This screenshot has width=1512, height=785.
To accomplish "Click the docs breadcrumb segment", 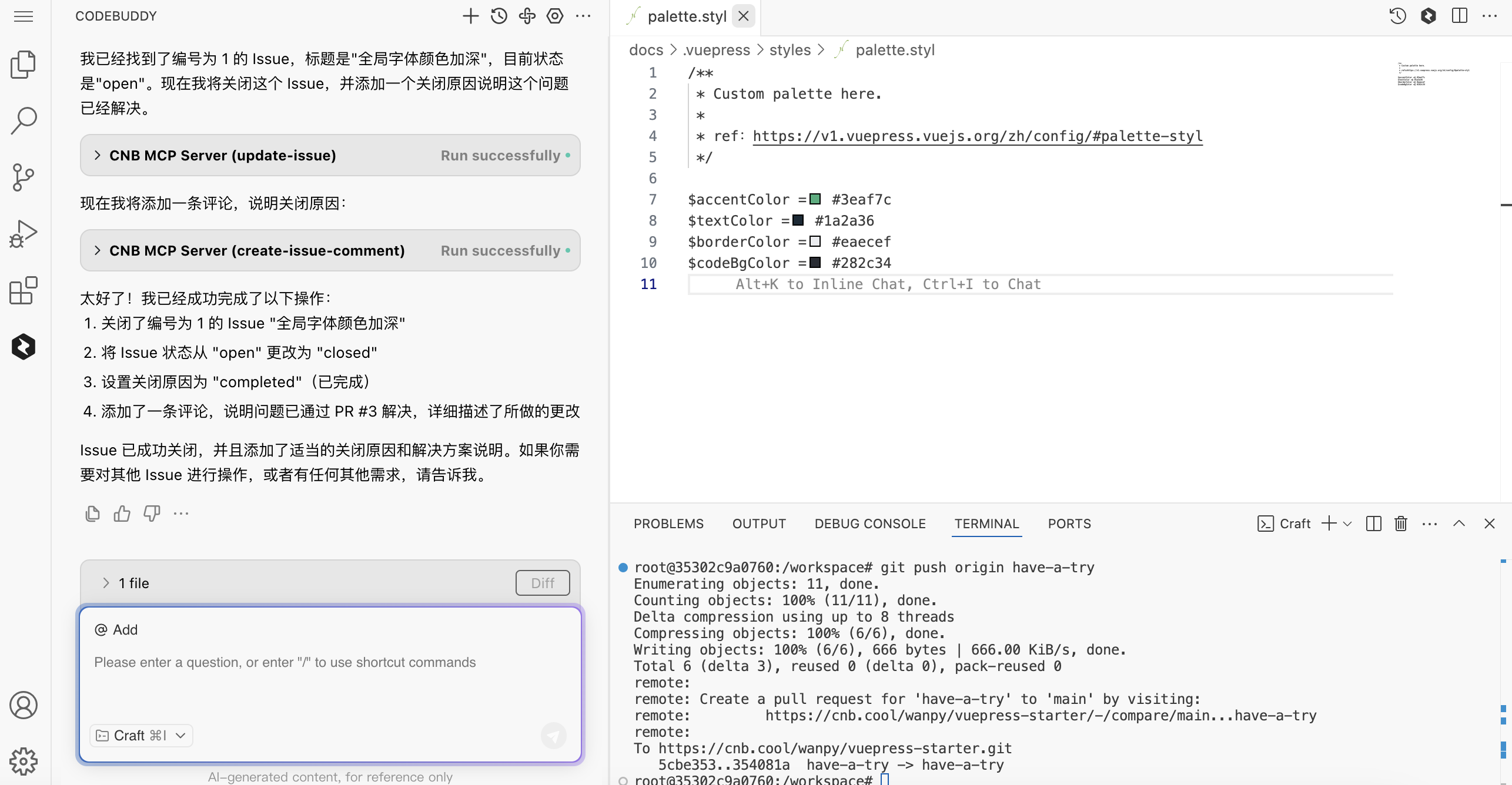I will point(646,50).
